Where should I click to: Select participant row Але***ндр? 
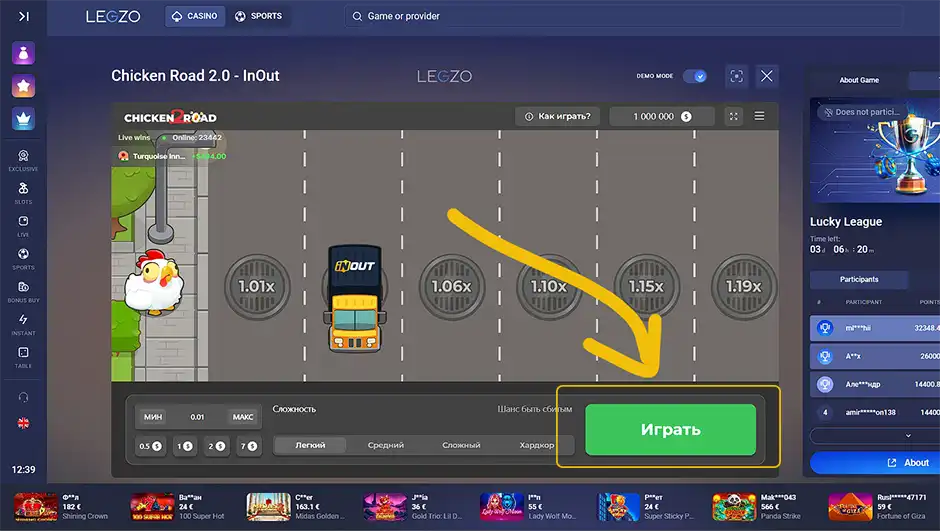coord(875,384)
